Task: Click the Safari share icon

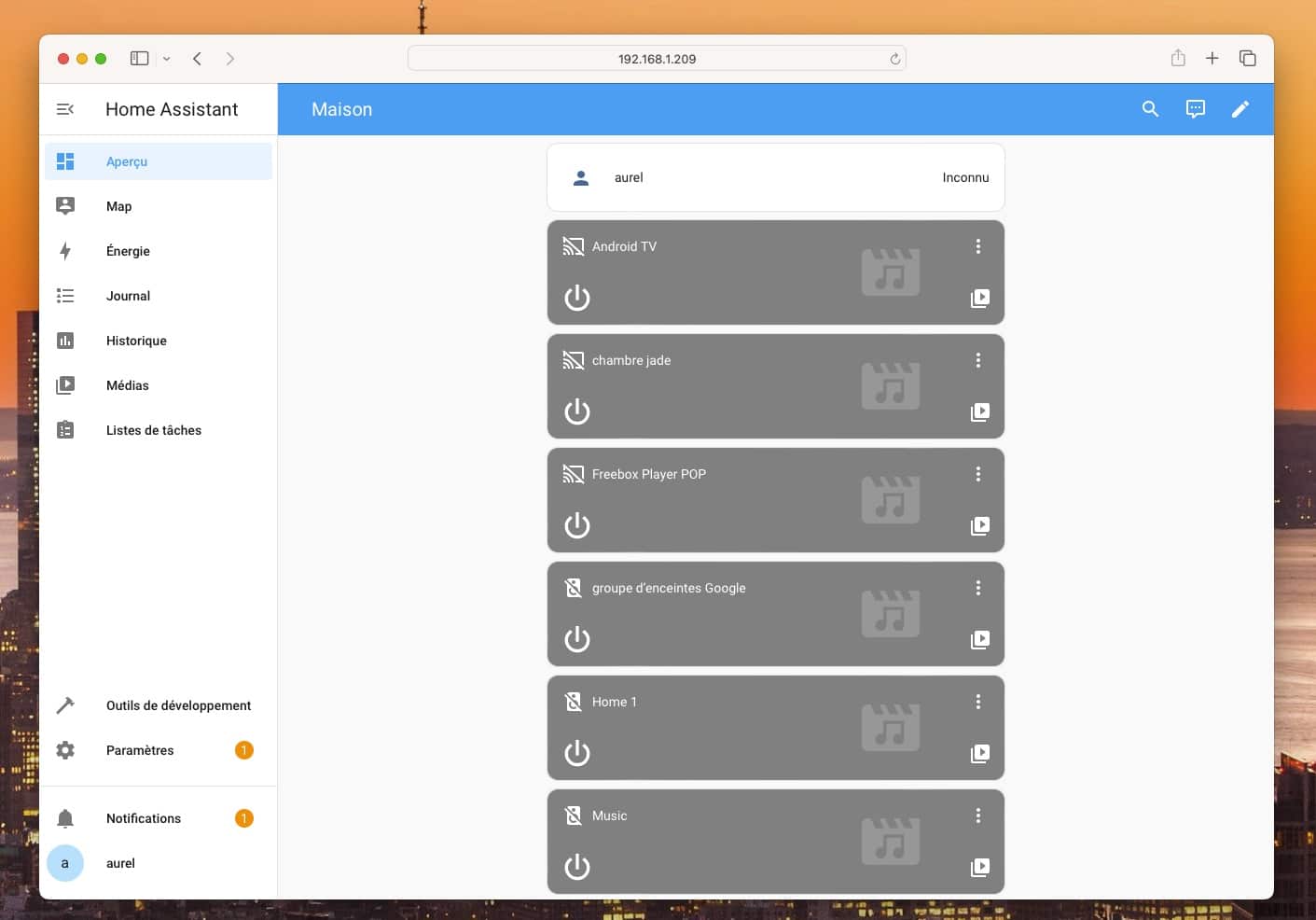Action: point(1178,58)
